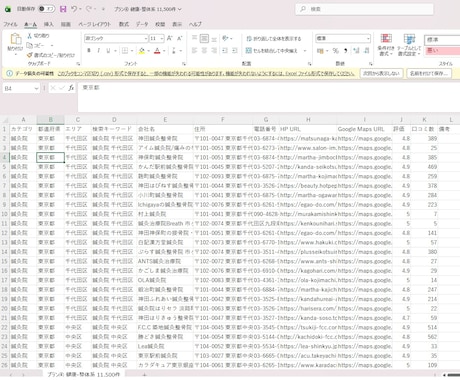The width and height of the screenshot is (460, 380).
Task: Toggle the AutoSave (自動保存) switch
Action: (46, 9)
